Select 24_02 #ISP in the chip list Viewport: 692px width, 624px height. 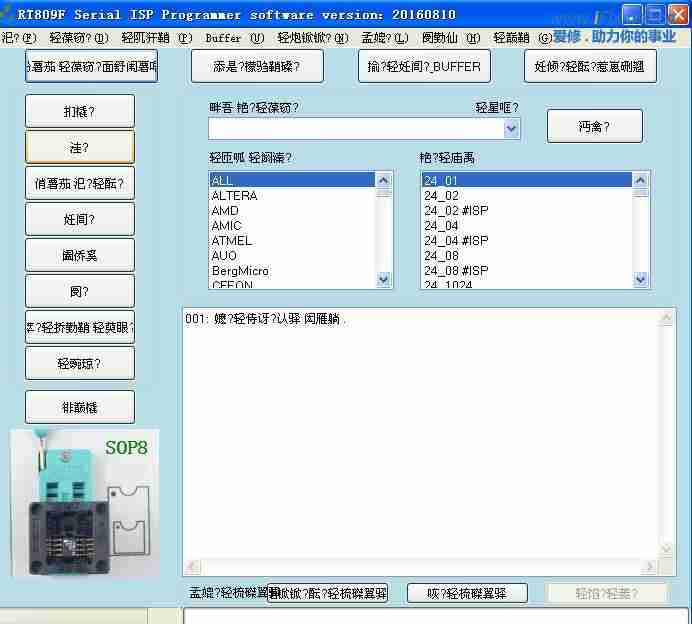pyautogui.click(x=527, y=211)
